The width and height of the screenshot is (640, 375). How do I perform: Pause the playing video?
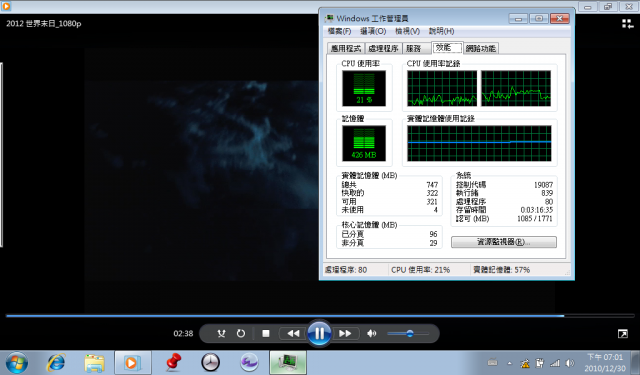click(319, 333)
